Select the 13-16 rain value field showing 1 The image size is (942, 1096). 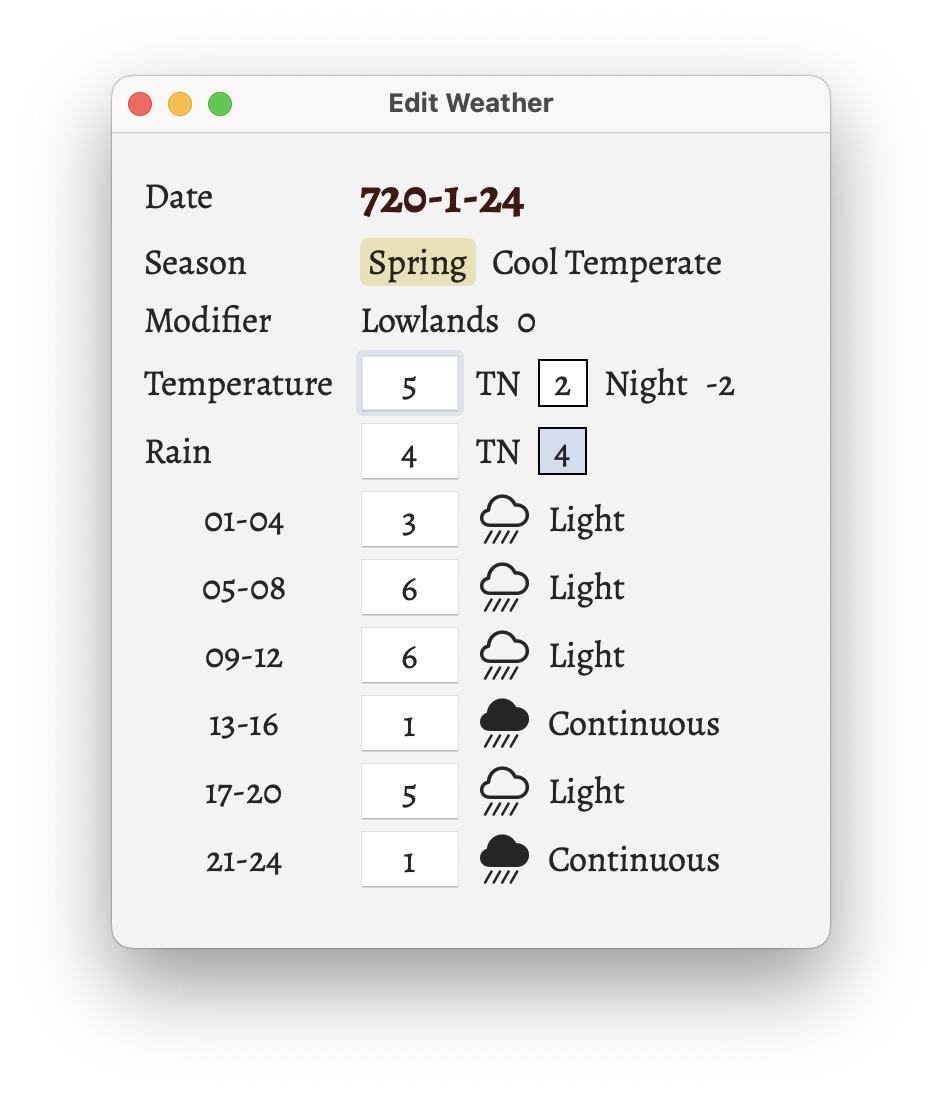410,723
